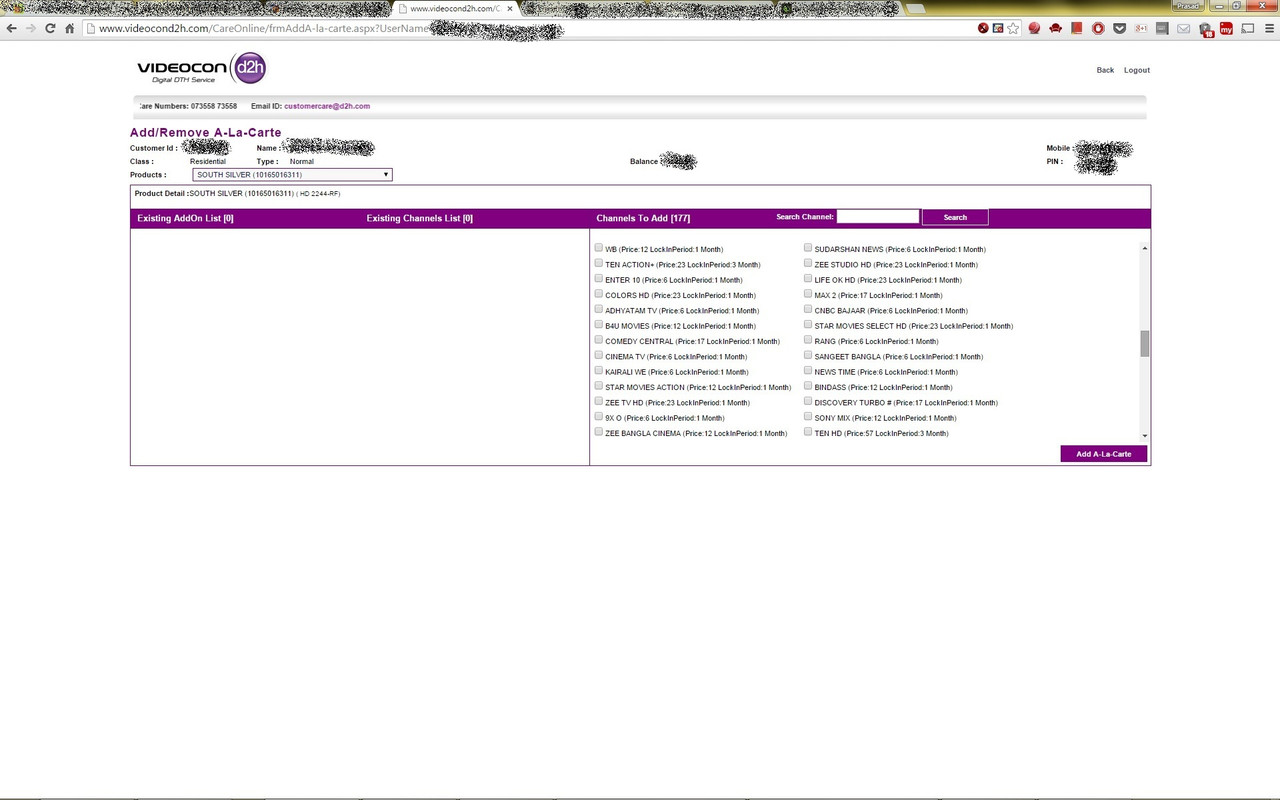
Task: Click the blocked pop-up icon in address bar
Action: [998, 28]
